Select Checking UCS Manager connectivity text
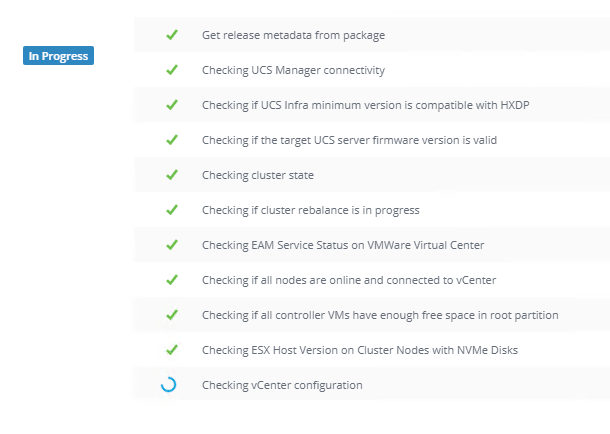Screen dimensions: 610x434 click(x=293, y=70)
